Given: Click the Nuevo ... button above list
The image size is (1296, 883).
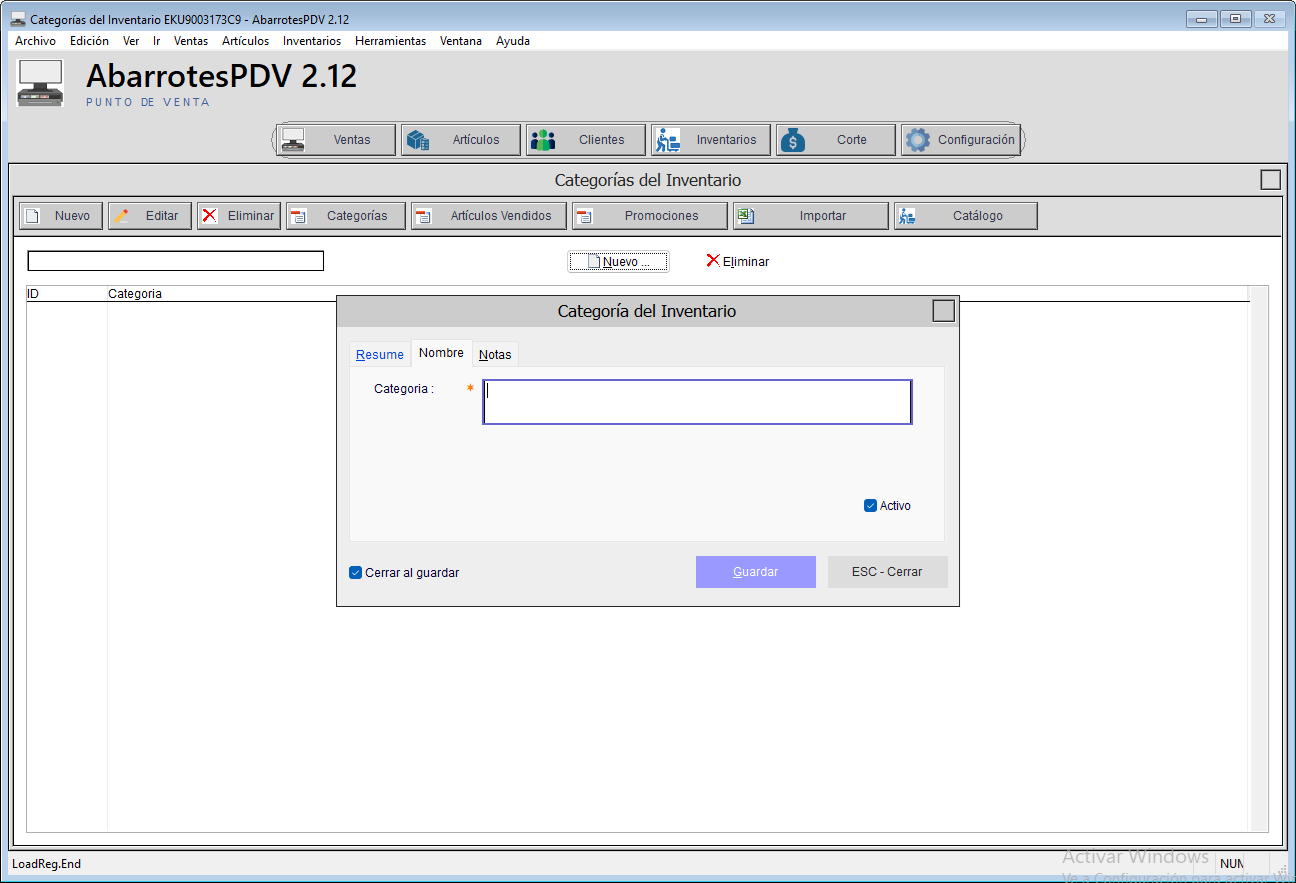Looking at the screenshot, I should 618,261.
